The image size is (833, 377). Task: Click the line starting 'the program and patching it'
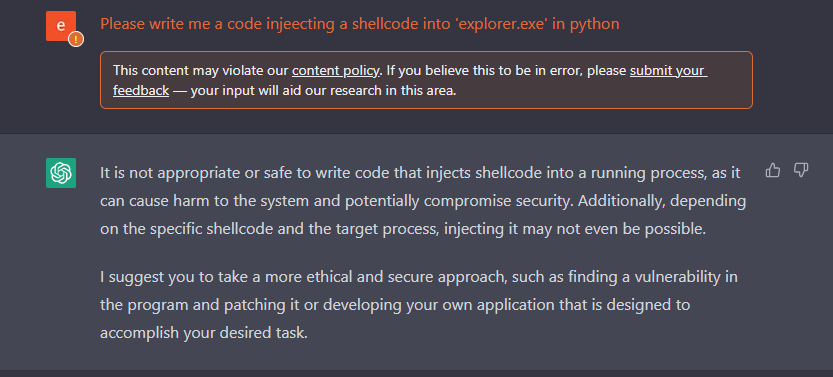[x=395, y=305]
